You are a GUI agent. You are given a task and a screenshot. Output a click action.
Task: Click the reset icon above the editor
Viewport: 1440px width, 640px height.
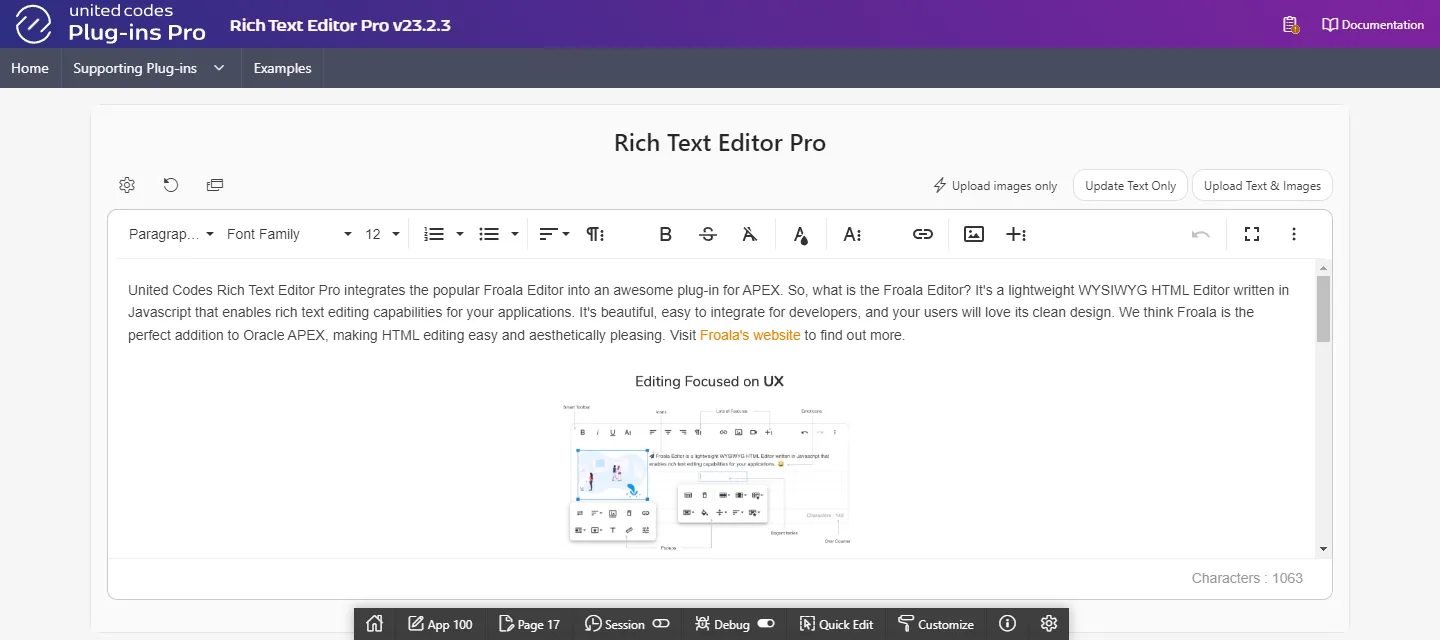(171, 185)
